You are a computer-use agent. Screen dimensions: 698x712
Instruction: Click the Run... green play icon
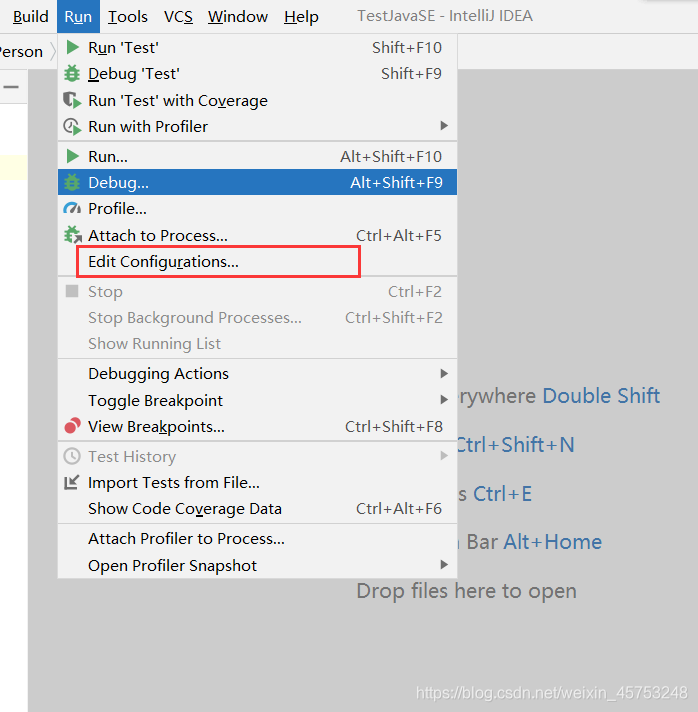72,156
